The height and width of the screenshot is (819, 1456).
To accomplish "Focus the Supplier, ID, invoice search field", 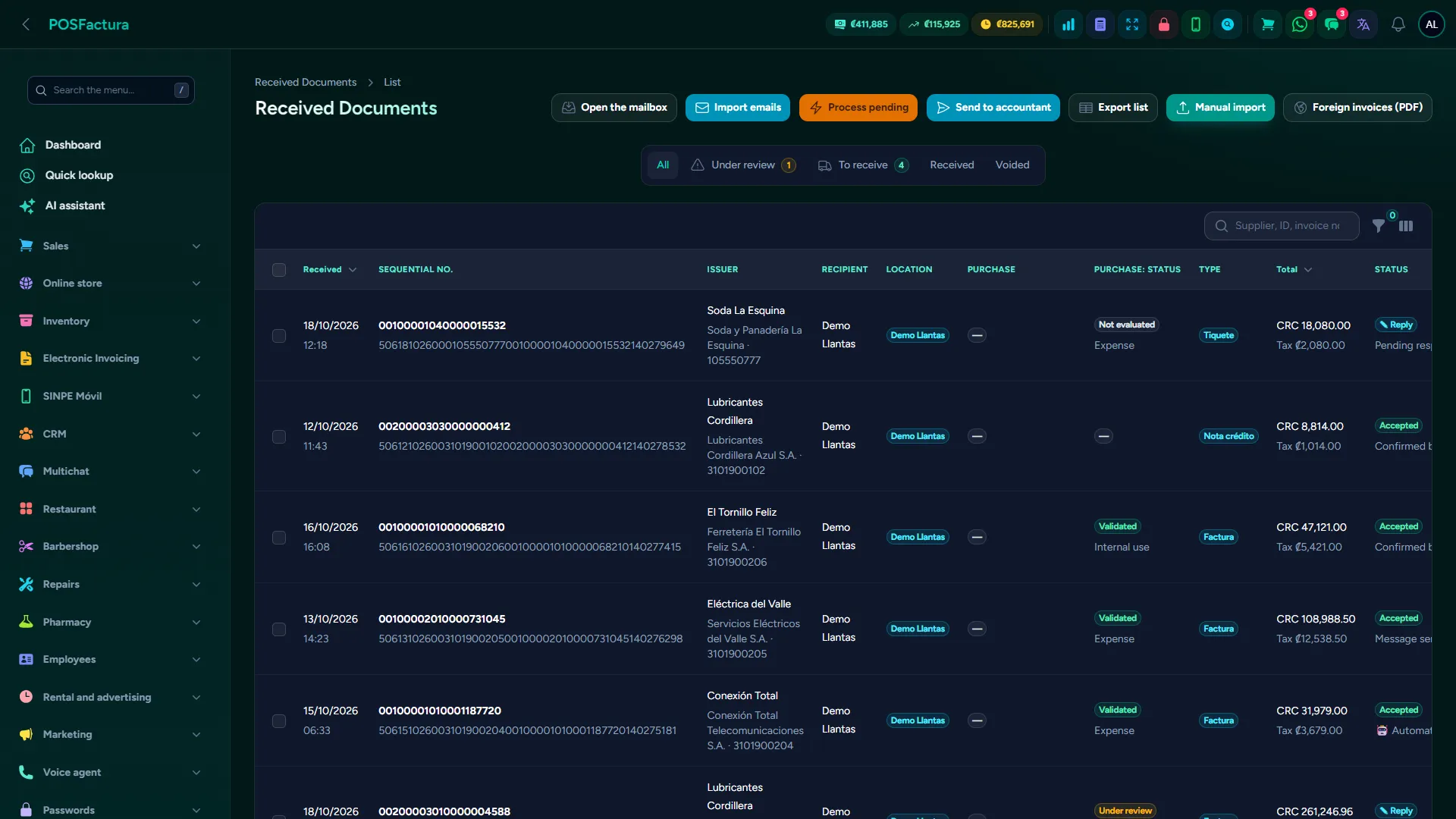I will tap(1282, 226).
